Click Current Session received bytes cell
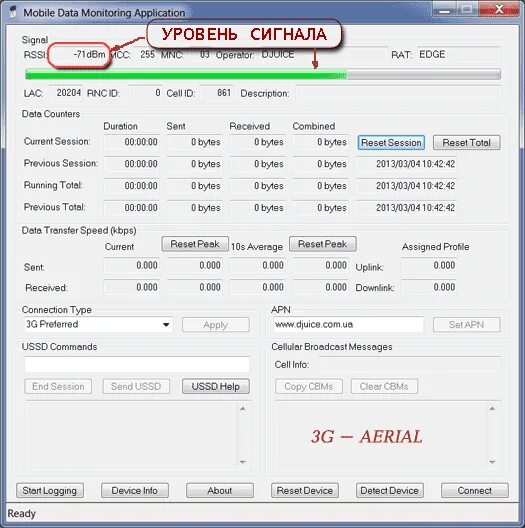This screenshot has width=525, height=528. (258, 142)
